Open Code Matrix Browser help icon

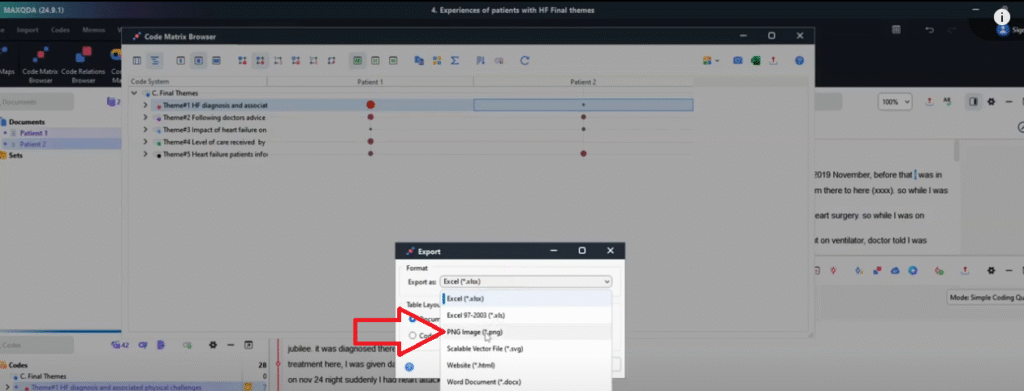click(x=799, y=61)
